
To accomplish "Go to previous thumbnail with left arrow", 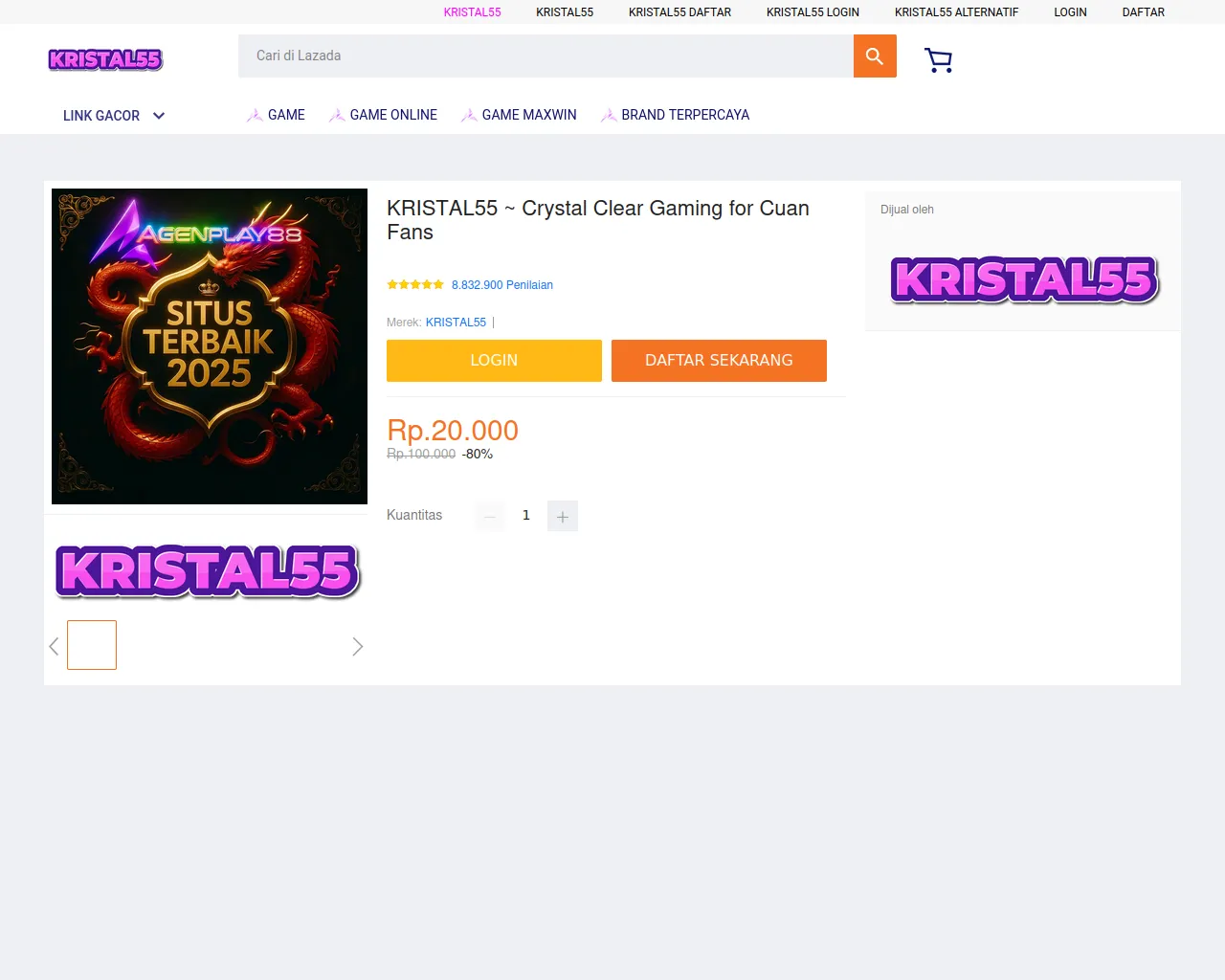I will [x=54, y=647].
